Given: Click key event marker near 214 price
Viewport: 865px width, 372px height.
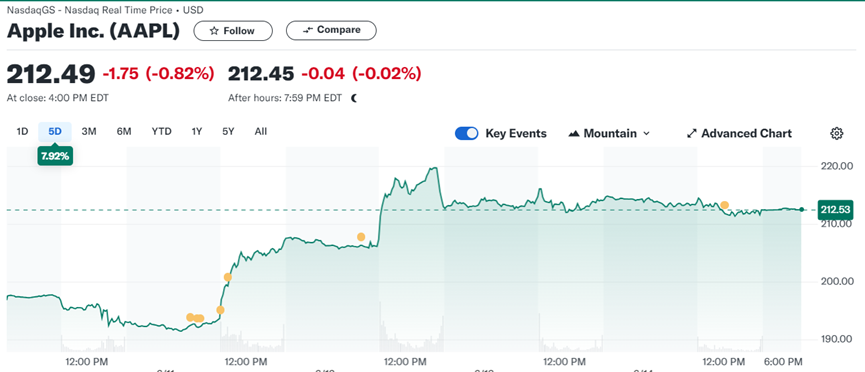Looking at the screenshot, I should click(724, 205).
